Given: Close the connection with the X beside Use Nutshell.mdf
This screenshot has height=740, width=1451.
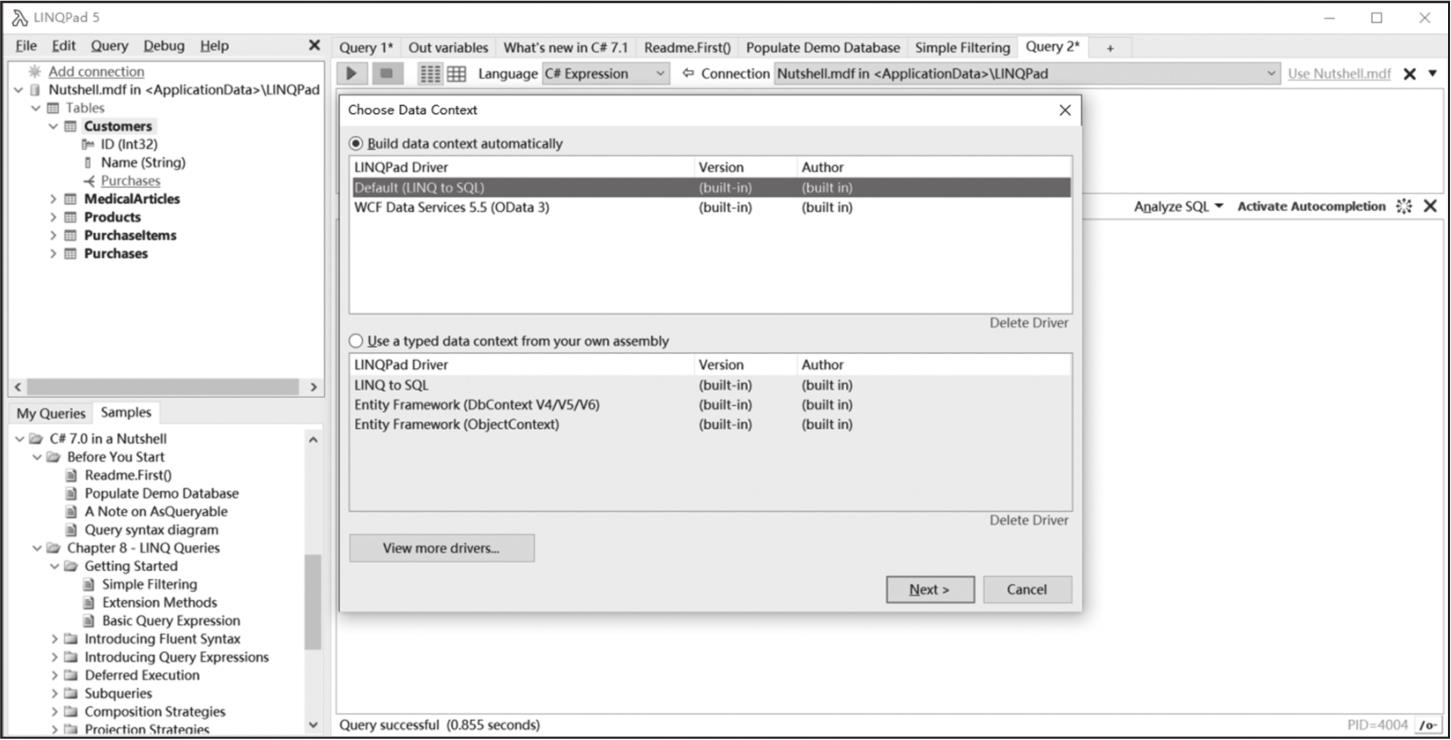Looking at the screenshot, I should coord(1409,74).
